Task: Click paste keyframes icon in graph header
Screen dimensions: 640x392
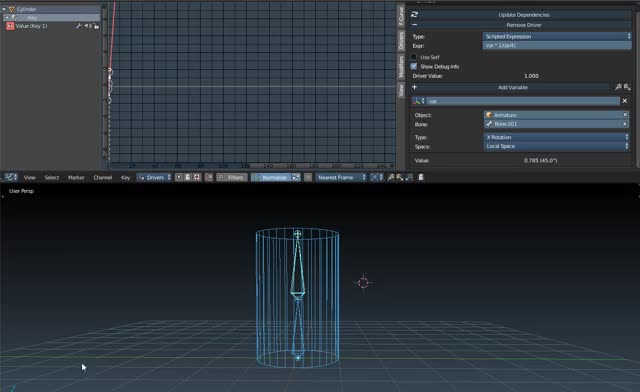Action: pos(400,177)
